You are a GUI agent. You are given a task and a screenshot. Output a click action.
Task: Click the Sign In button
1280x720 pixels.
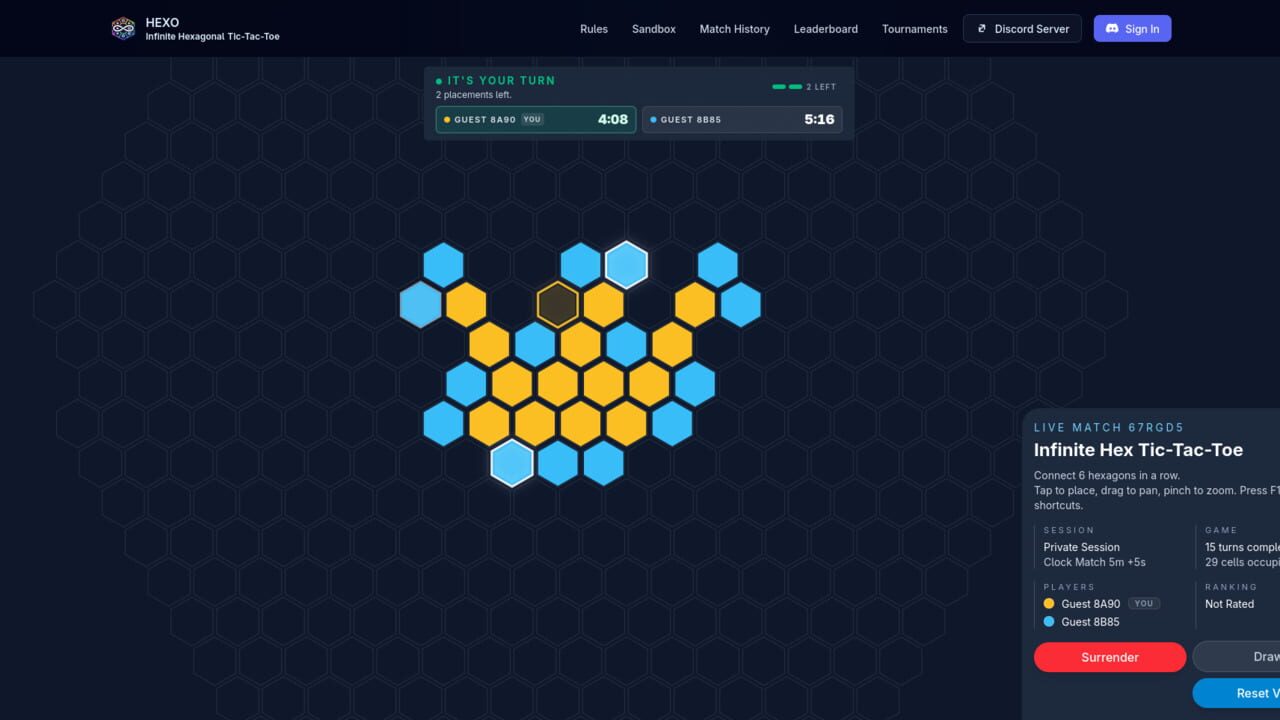click(x=1132, y=29)
